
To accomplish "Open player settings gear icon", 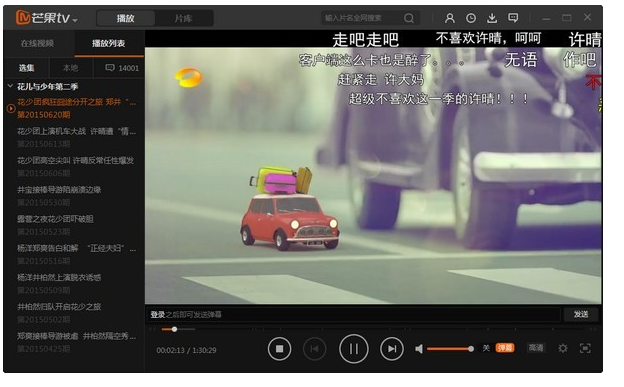I will click(x=563, y=348).
